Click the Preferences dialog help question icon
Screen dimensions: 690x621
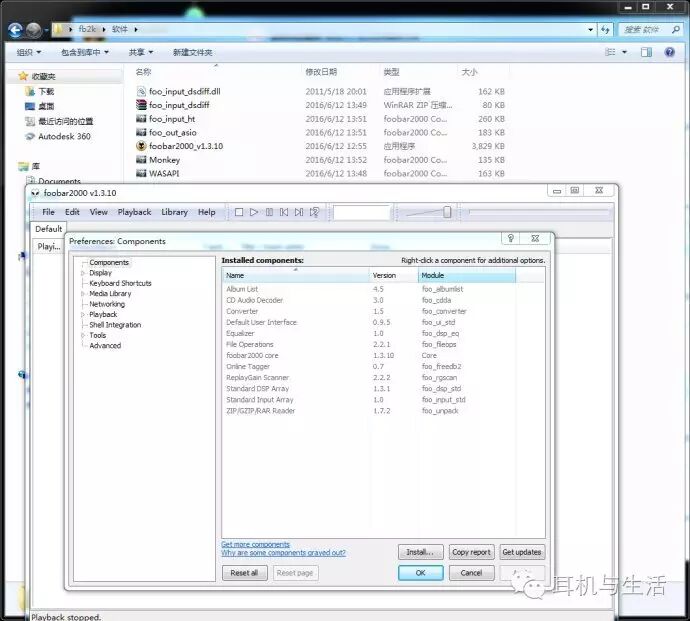(x=511, y=238)
